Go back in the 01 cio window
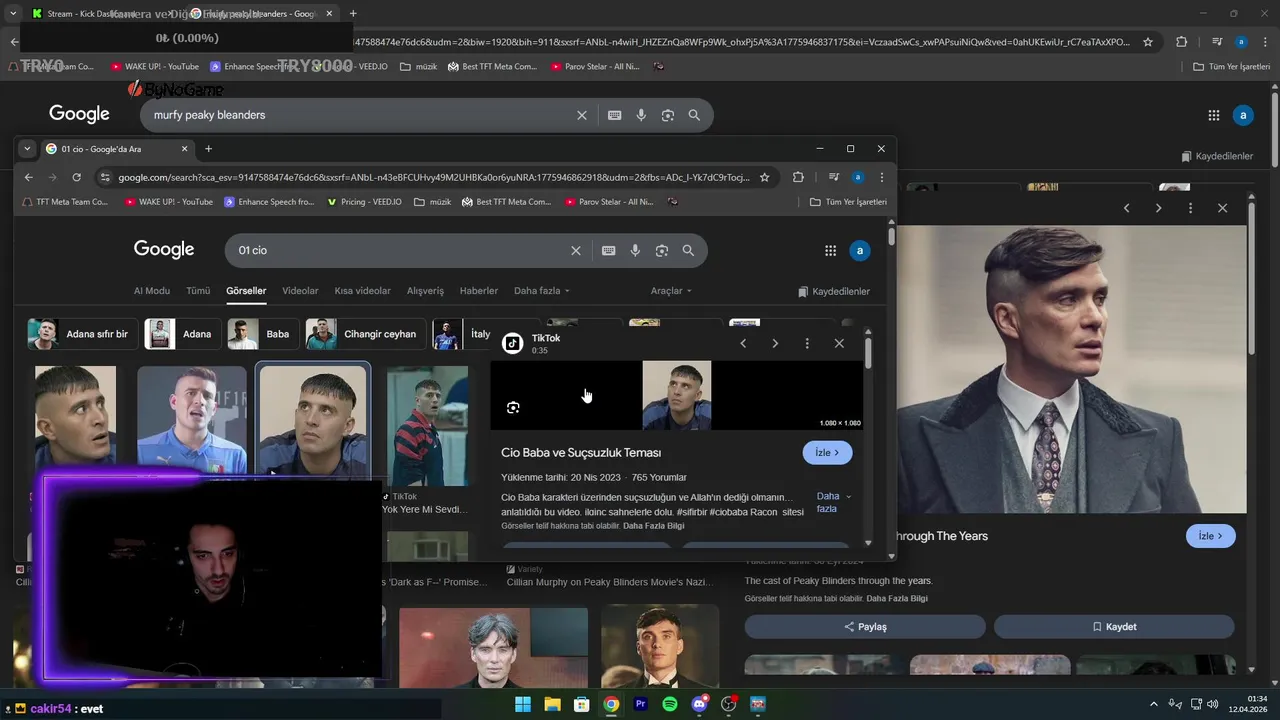The image size is (1280, 720). pyautogui.click(x=28, y=177)
